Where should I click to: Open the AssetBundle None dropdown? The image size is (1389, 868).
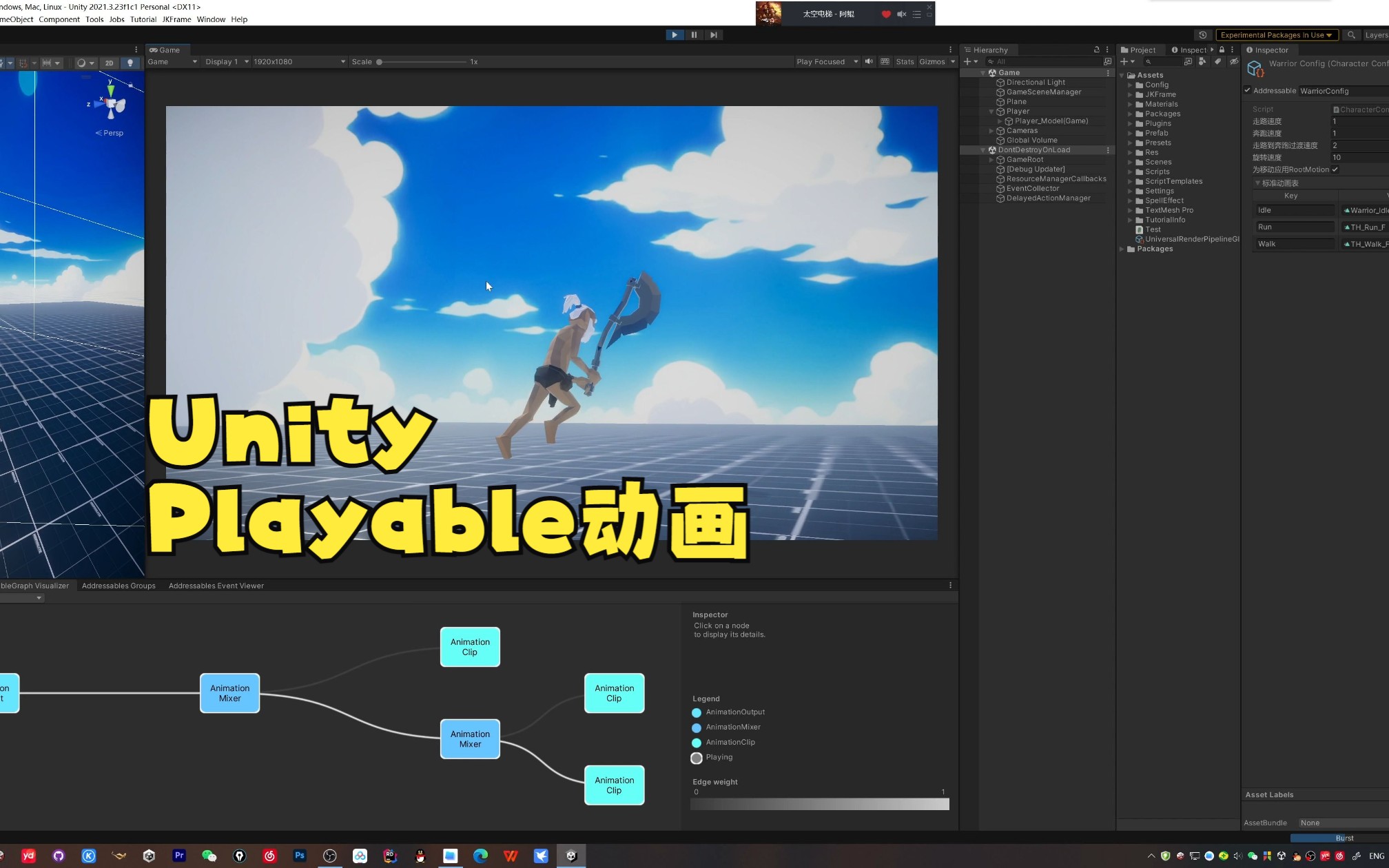pos(1344,823)
